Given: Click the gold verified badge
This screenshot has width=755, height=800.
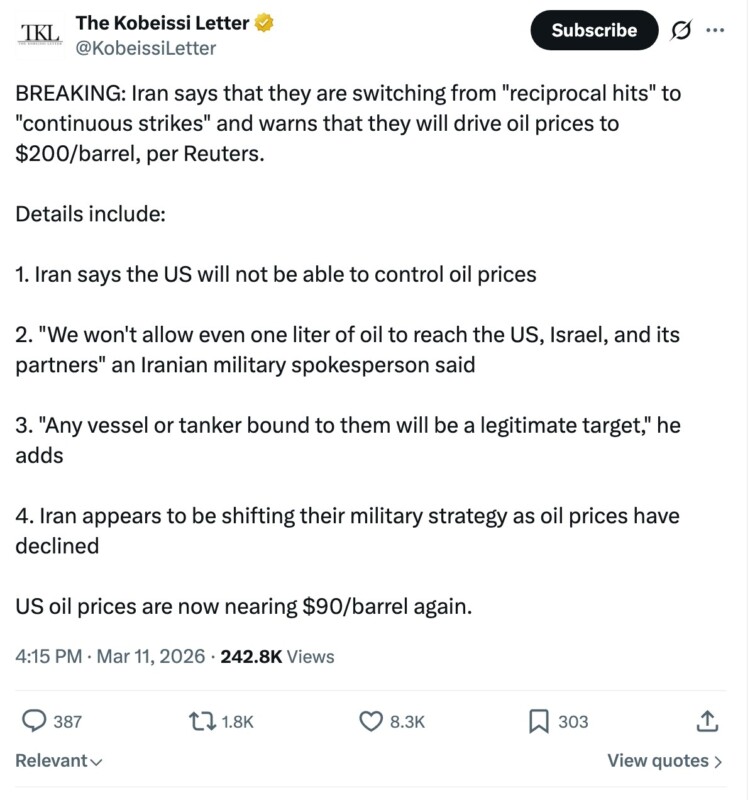Looking at the screenshot, I should pos(265,23).
